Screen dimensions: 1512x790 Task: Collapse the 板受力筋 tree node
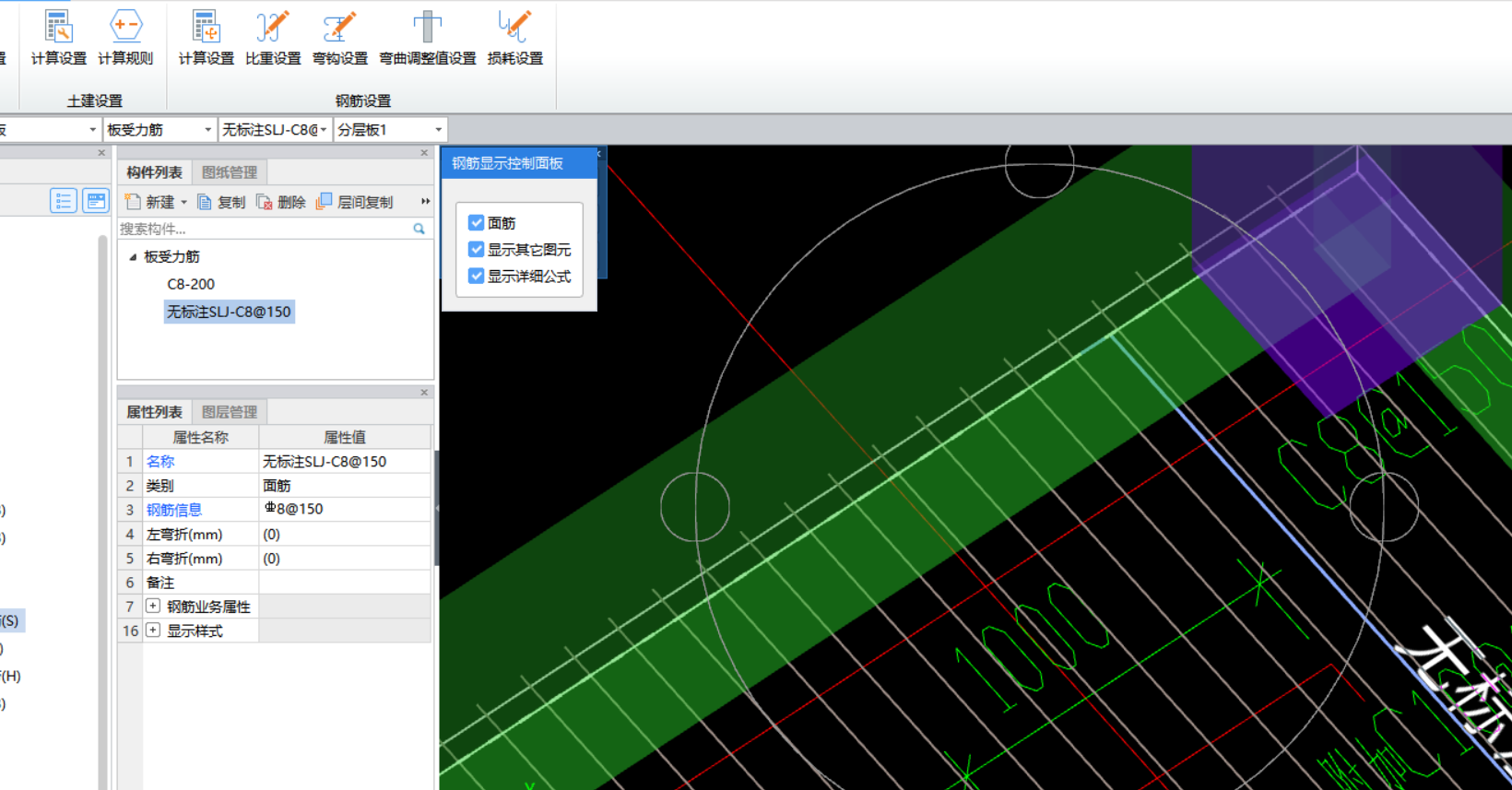pyautogui.click(x=133, y=257)
